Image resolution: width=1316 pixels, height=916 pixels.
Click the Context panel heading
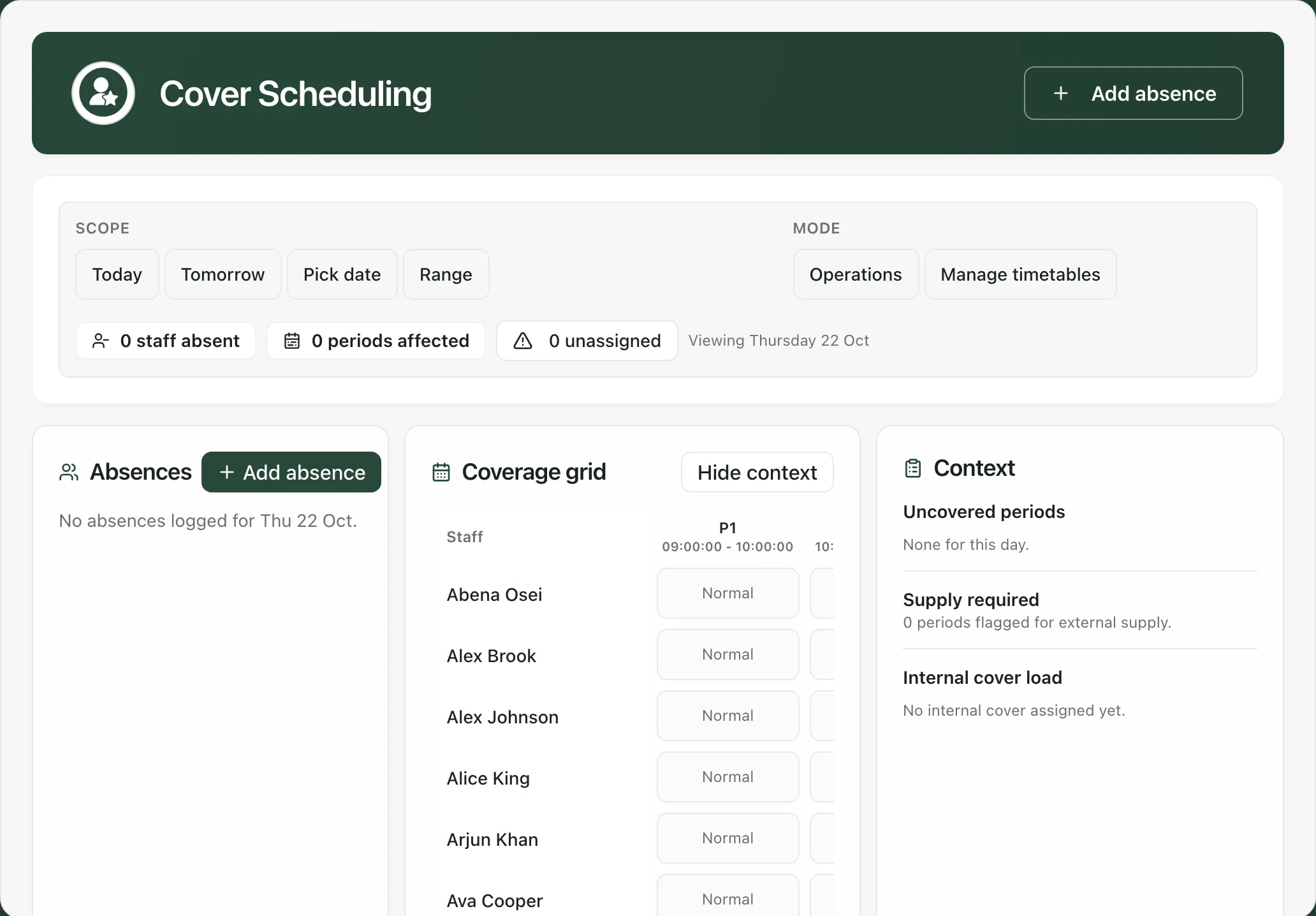(974, 468)
